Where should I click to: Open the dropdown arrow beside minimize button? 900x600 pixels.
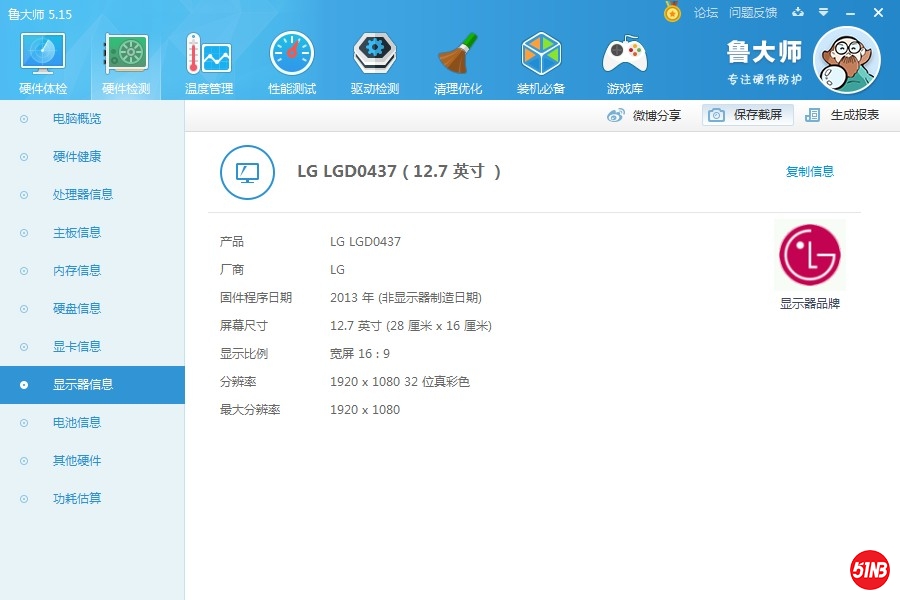pos(824,13)
